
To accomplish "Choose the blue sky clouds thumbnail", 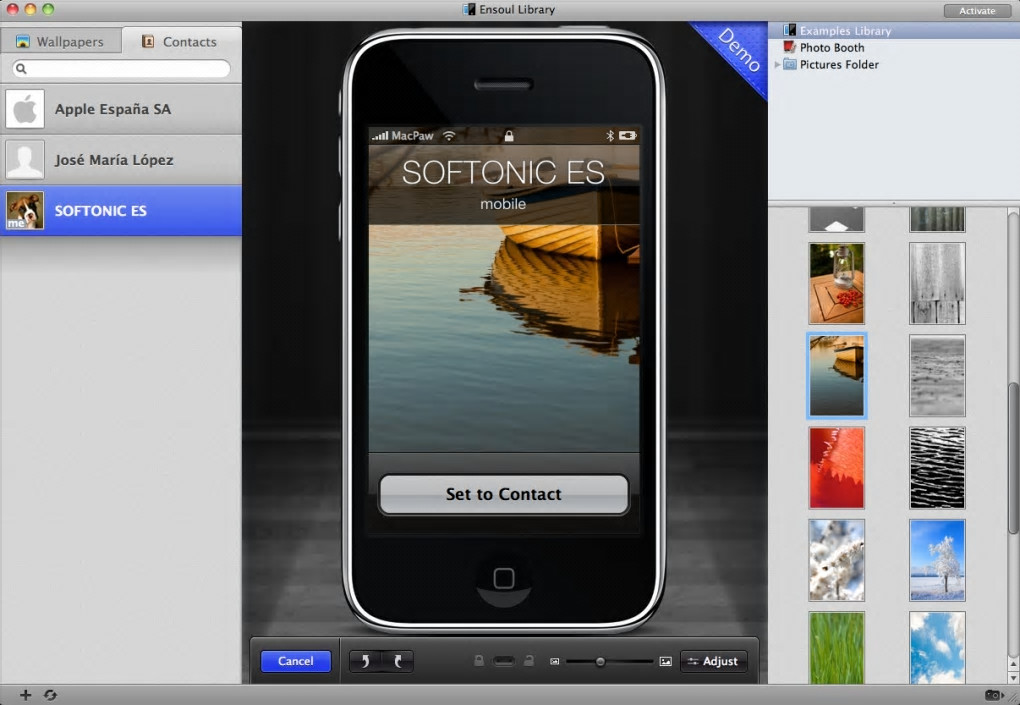I will click(x=937, y=647).
